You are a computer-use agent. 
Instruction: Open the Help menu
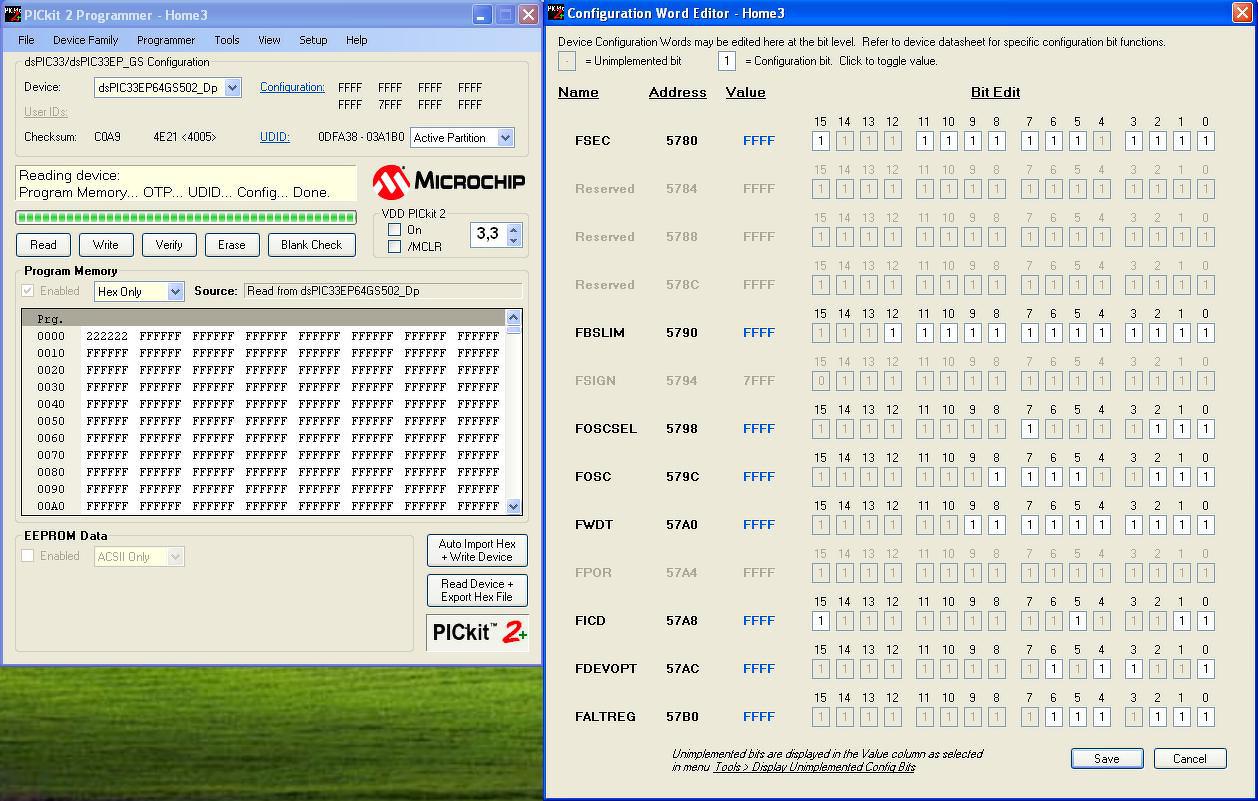[x=356, y=40]
